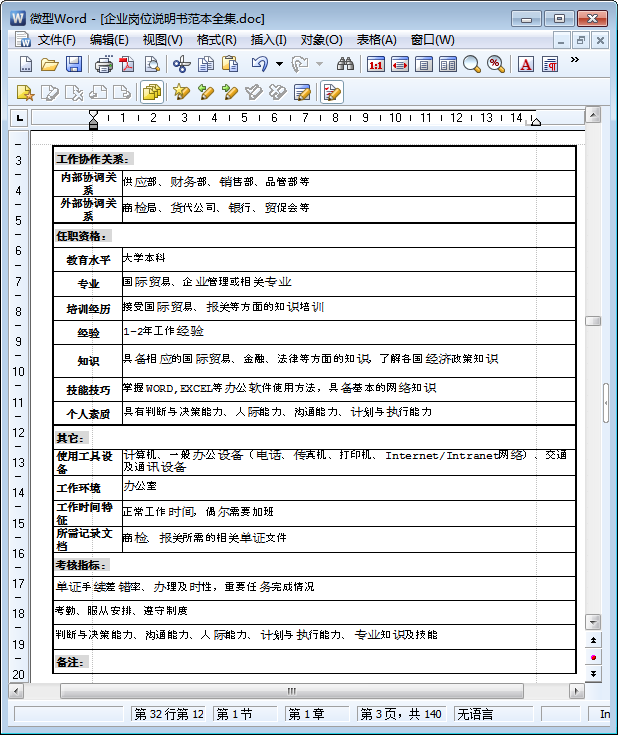Open a file via folder icon
Image resolution: width=618 pixels, height=735 pixels.
point(49,64)
